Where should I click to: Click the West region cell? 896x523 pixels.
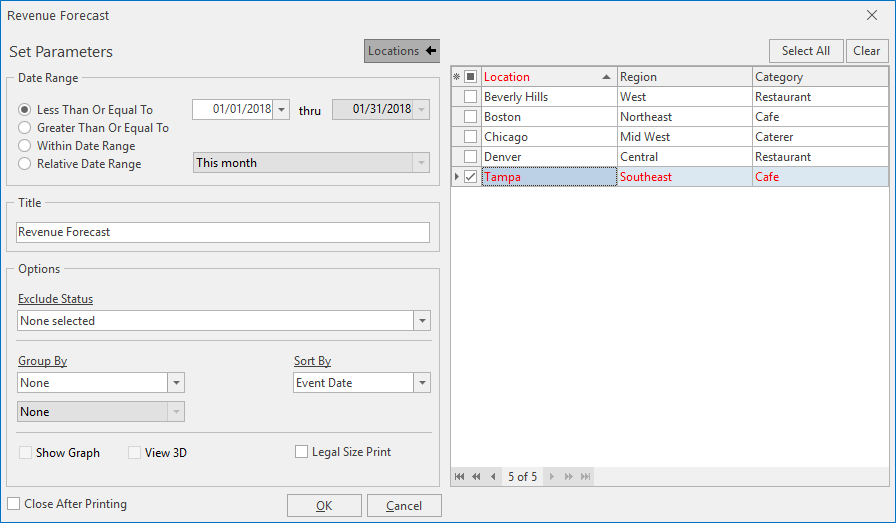click(685, 97)
